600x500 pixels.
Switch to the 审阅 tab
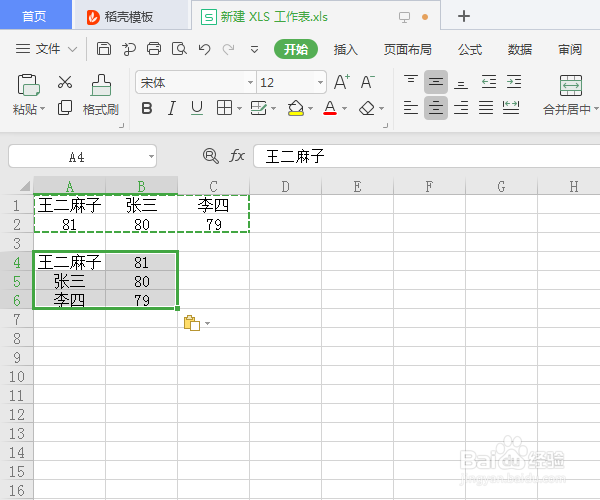(x=570, y=49)
